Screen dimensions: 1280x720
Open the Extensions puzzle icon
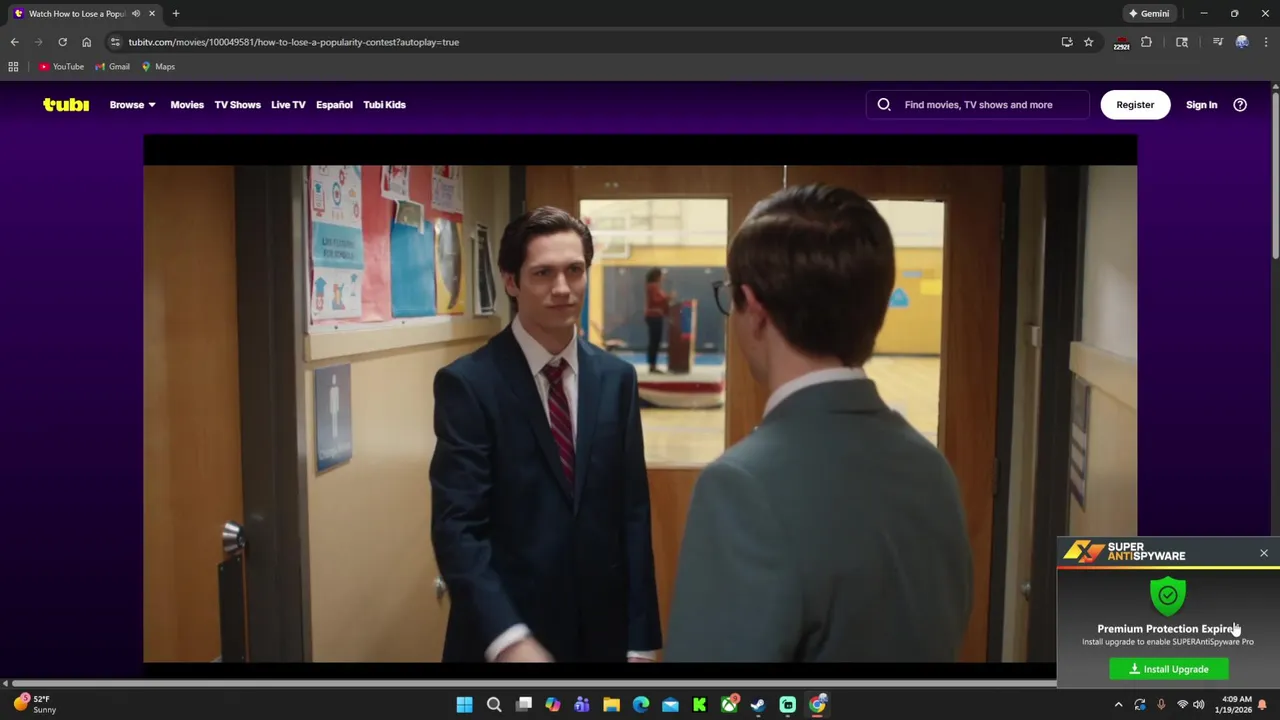click(1146, 42)
